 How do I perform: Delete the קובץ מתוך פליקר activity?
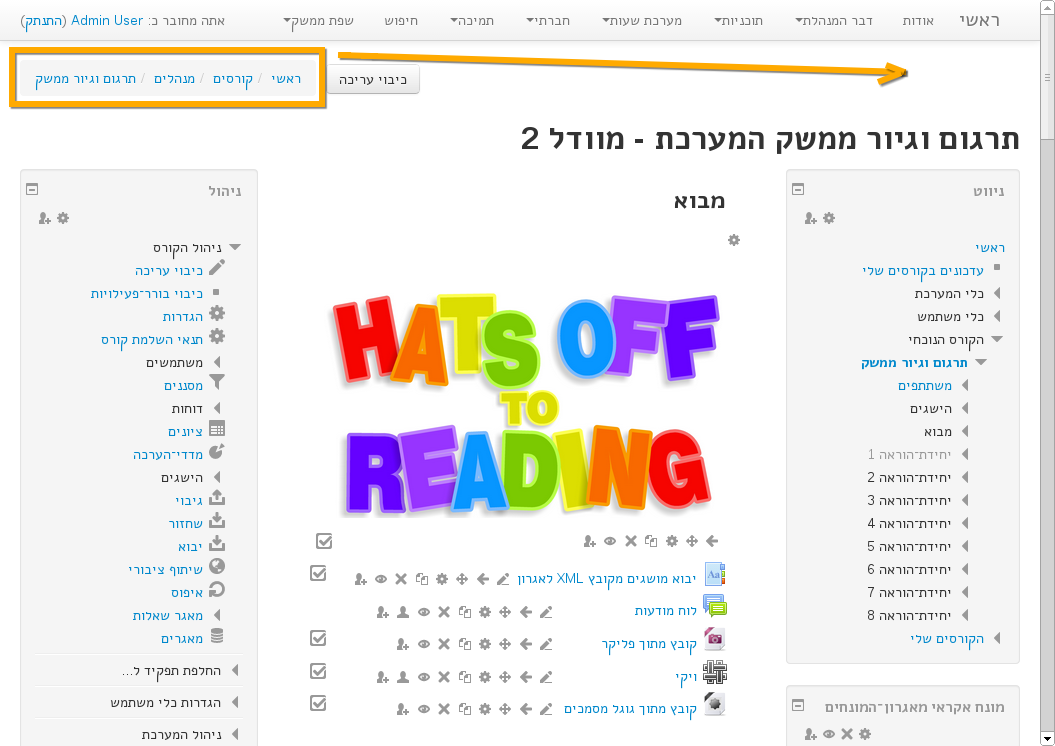pyautogui.click(x=444, y=644)
